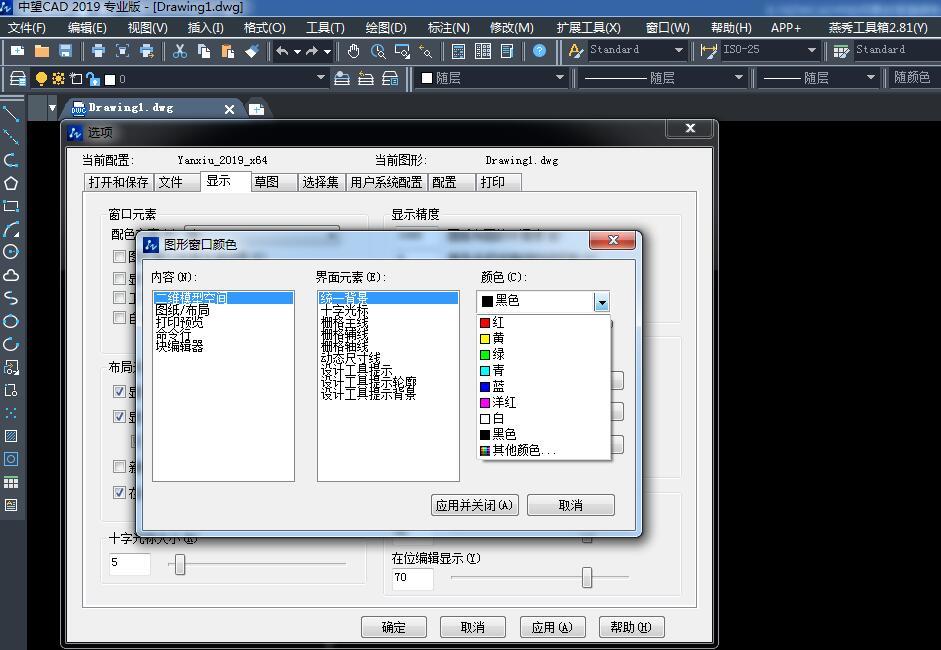Click the zoom window icon
This screenshot has width=941, height=650.
coord(401,52)
